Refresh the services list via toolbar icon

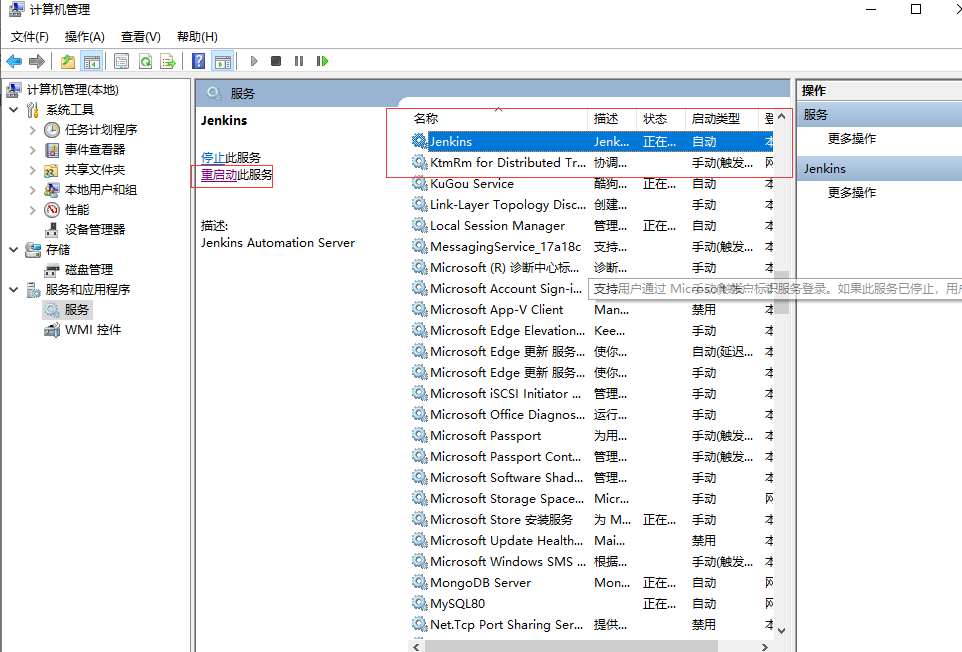tap(145, 61)
